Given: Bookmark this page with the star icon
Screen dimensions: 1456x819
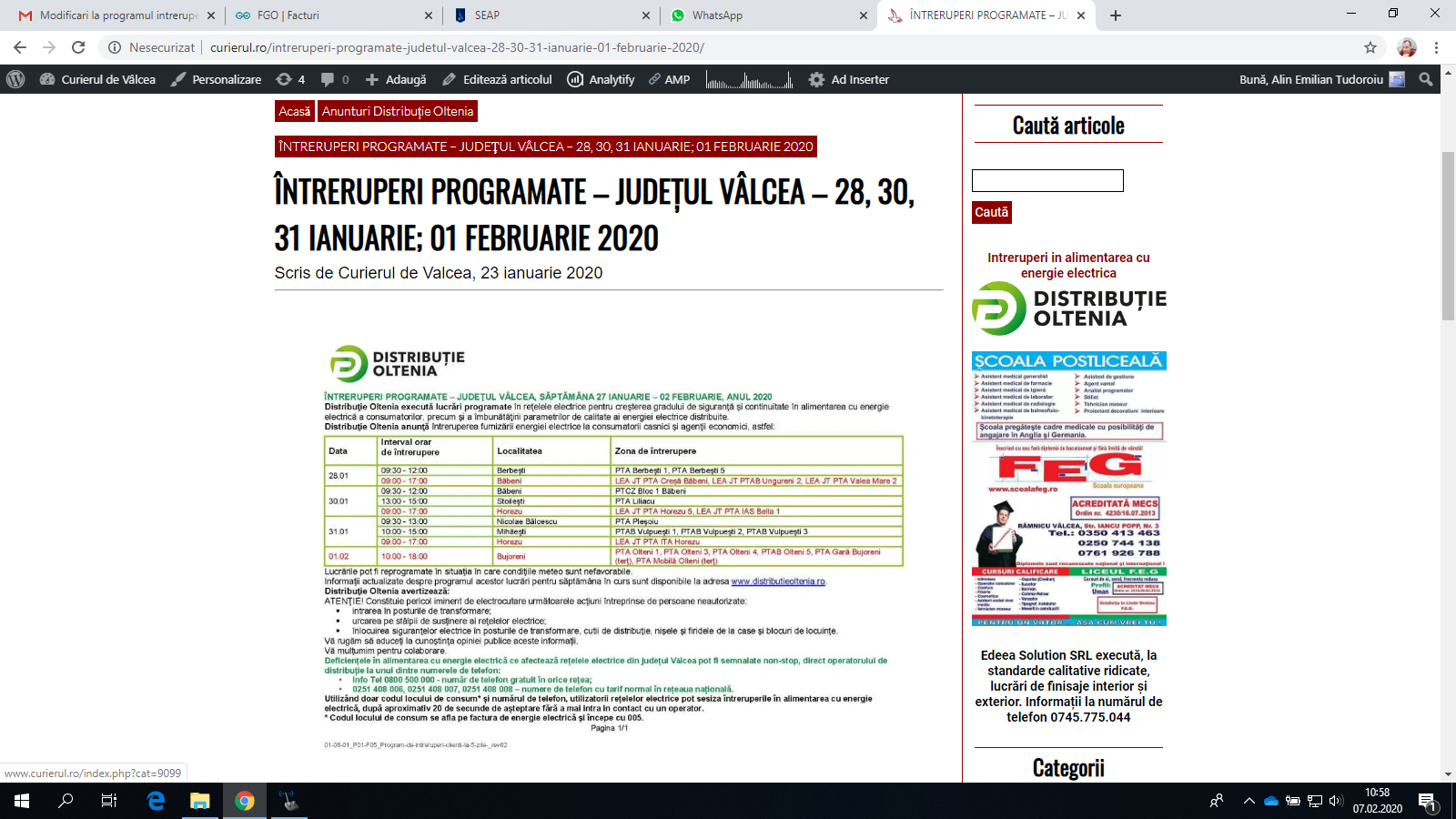Looking at the screenshot, I should [x=1370, y=47].
